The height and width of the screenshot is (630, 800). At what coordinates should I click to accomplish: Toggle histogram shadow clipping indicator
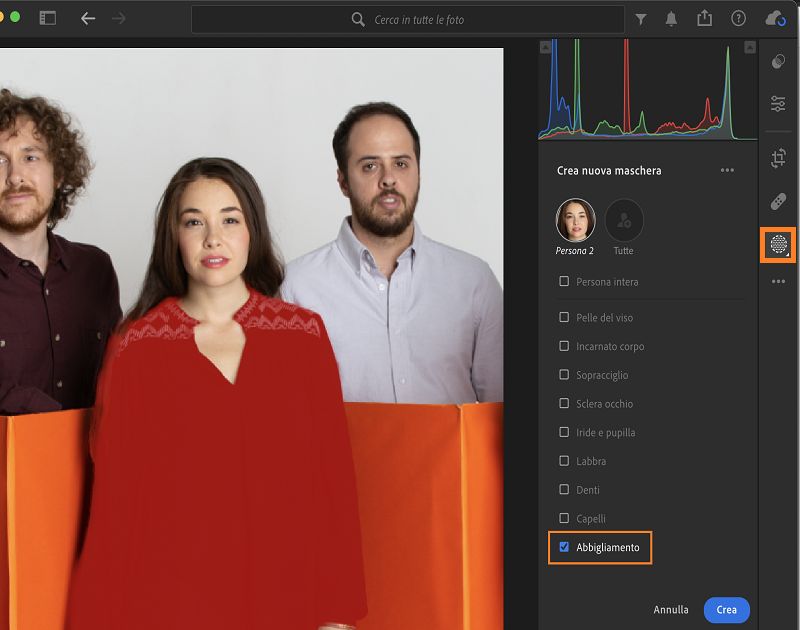(x=545, y=47)
